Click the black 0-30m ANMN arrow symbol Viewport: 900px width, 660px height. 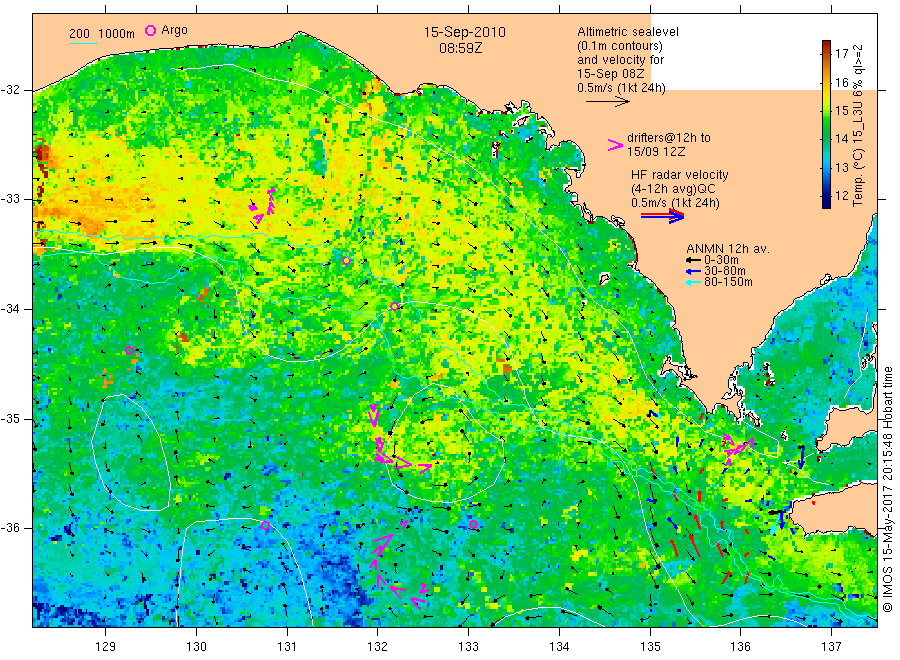[693, 260]
